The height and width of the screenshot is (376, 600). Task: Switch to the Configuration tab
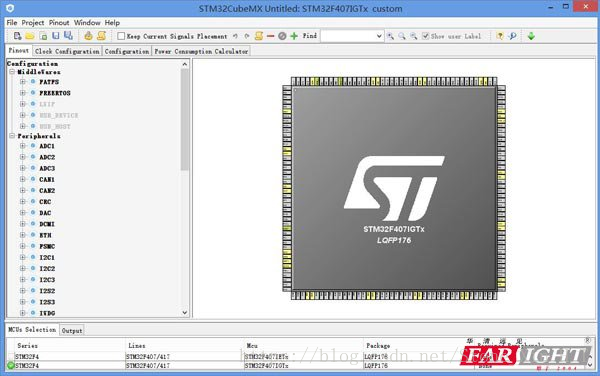pyautogui.click(x=127, y=51)
